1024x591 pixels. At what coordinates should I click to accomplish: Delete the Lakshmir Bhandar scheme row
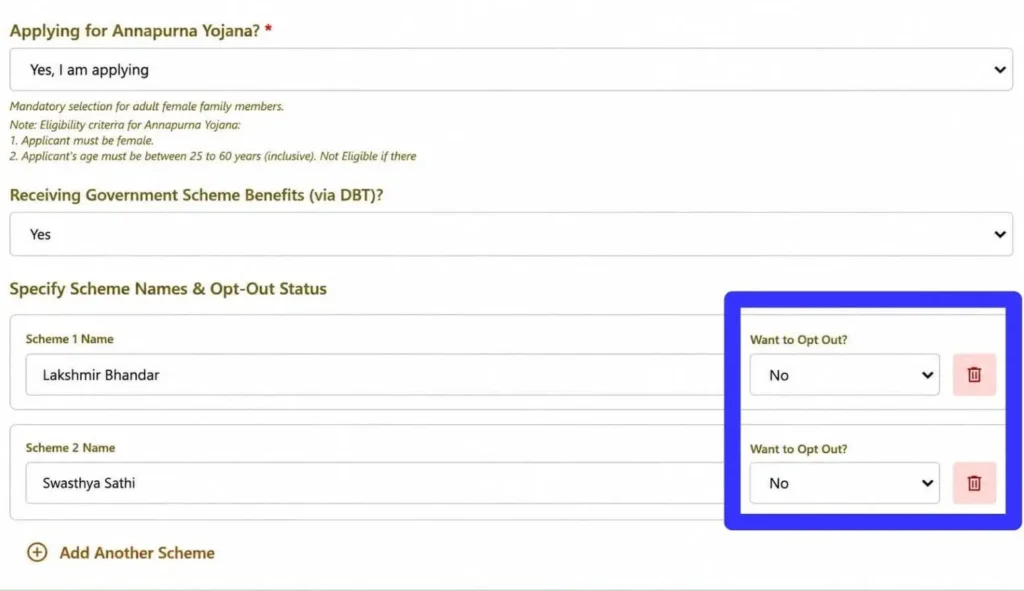[974, 375]
